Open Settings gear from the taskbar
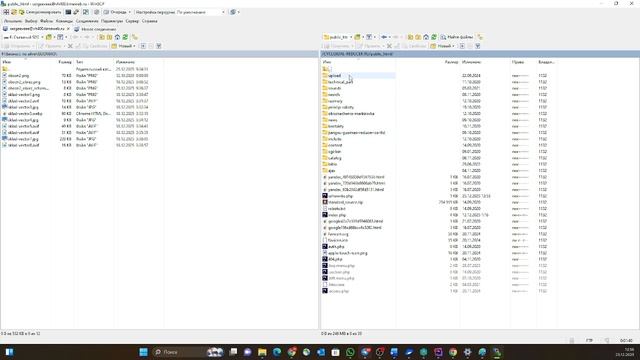This screenshot has height=360, width=640. 467,352
